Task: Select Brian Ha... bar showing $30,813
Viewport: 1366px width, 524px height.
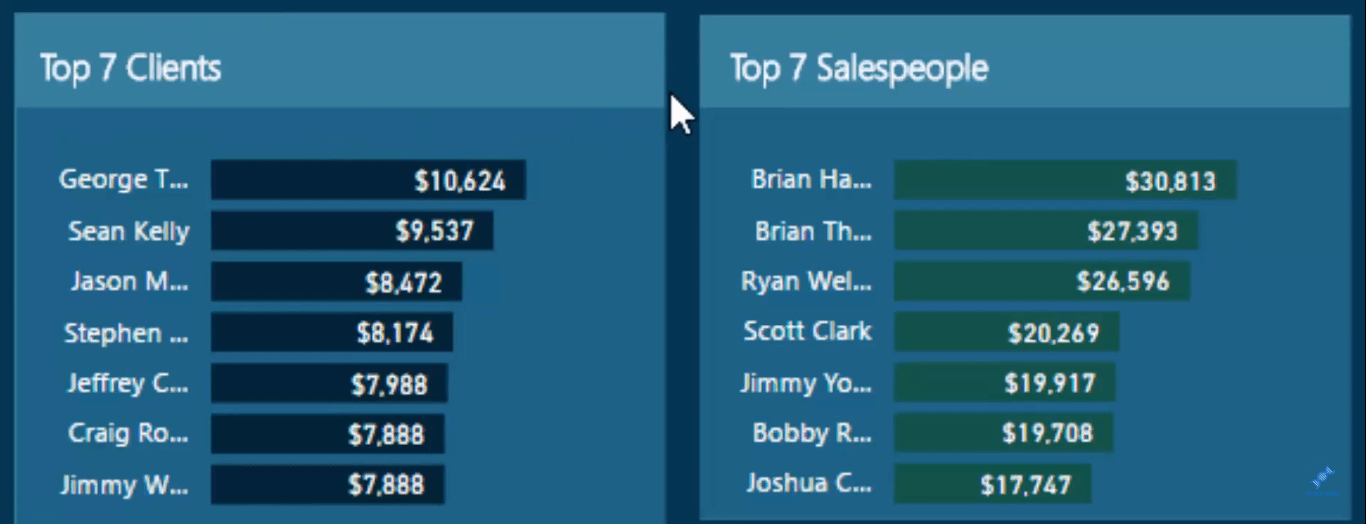Action: [x=1065, y=180]
